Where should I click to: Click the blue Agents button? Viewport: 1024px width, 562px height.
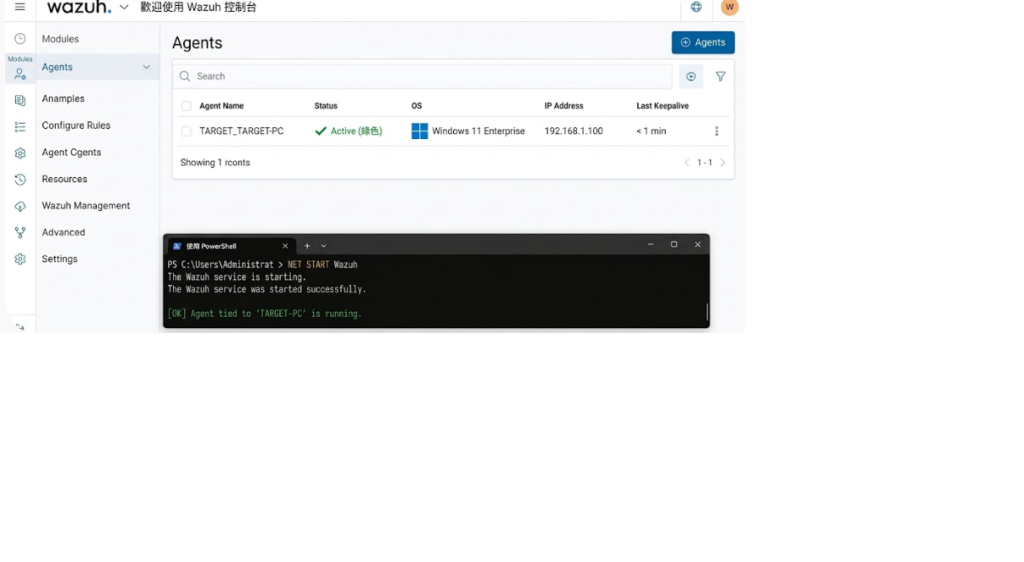(703, 42)
